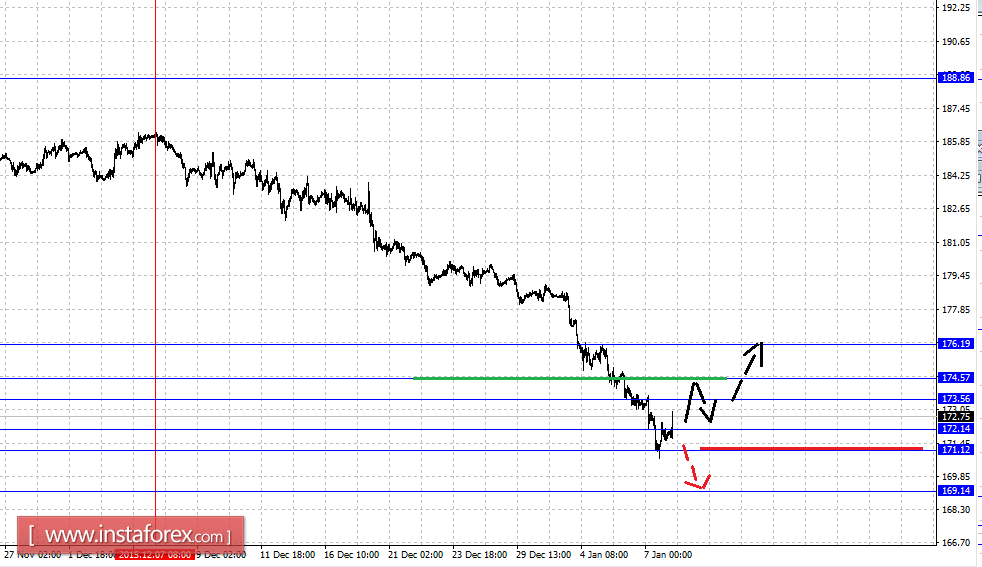
Task: Click the 190.65 price scale value
Action: pyautogui.click(x=956, y=41)
